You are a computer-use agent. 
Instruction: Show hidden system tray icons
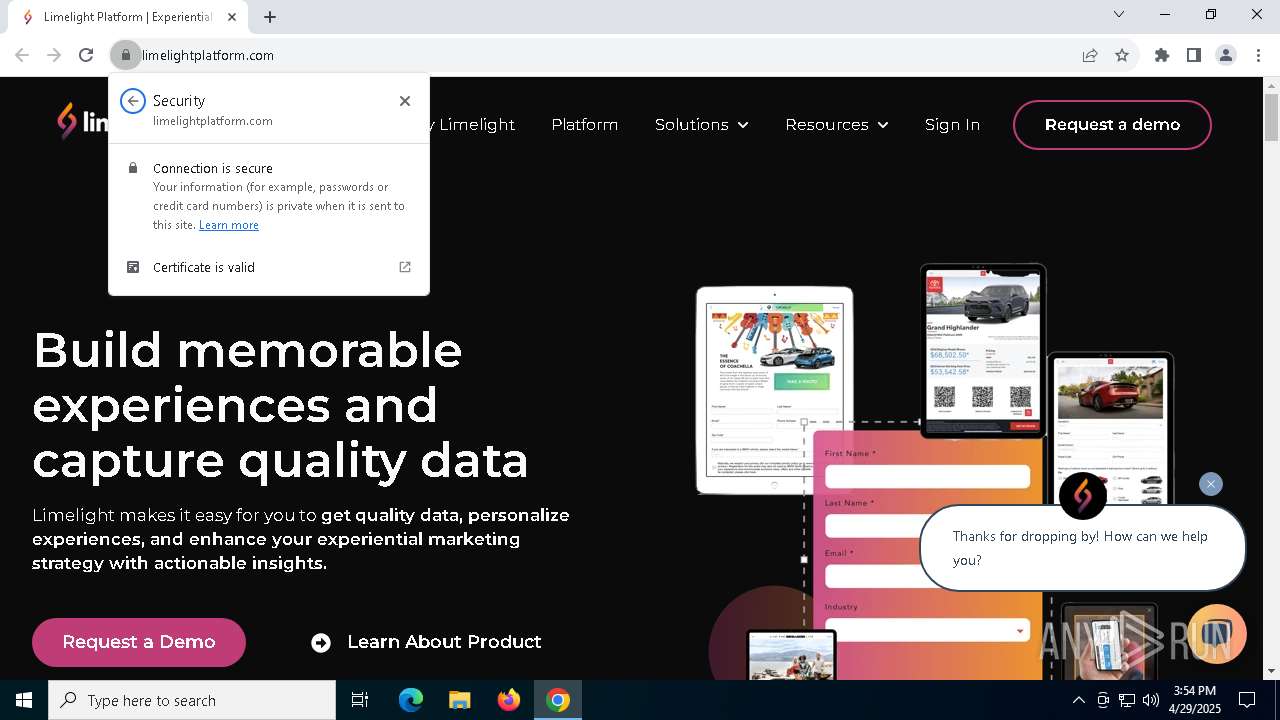click(1079, 700)
